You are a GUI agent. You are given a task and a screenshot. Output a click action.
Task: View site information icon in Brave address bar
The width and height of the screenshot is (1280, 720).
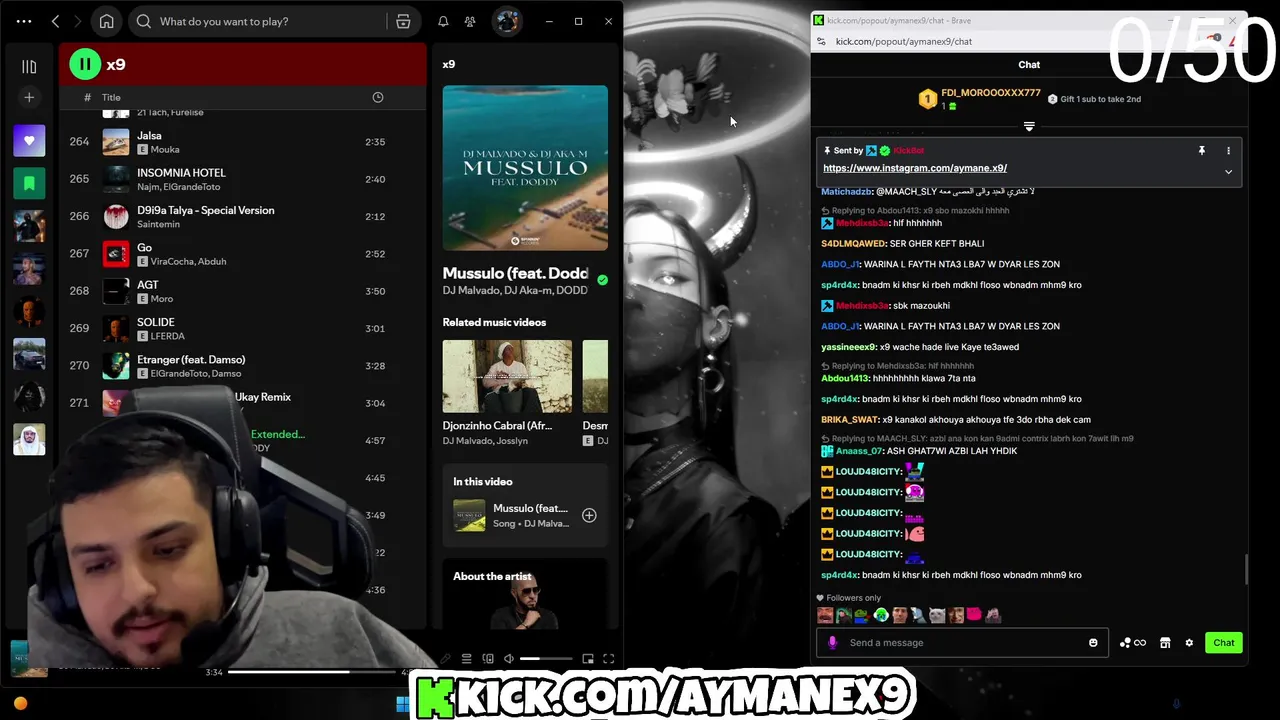tap(821, 41)
